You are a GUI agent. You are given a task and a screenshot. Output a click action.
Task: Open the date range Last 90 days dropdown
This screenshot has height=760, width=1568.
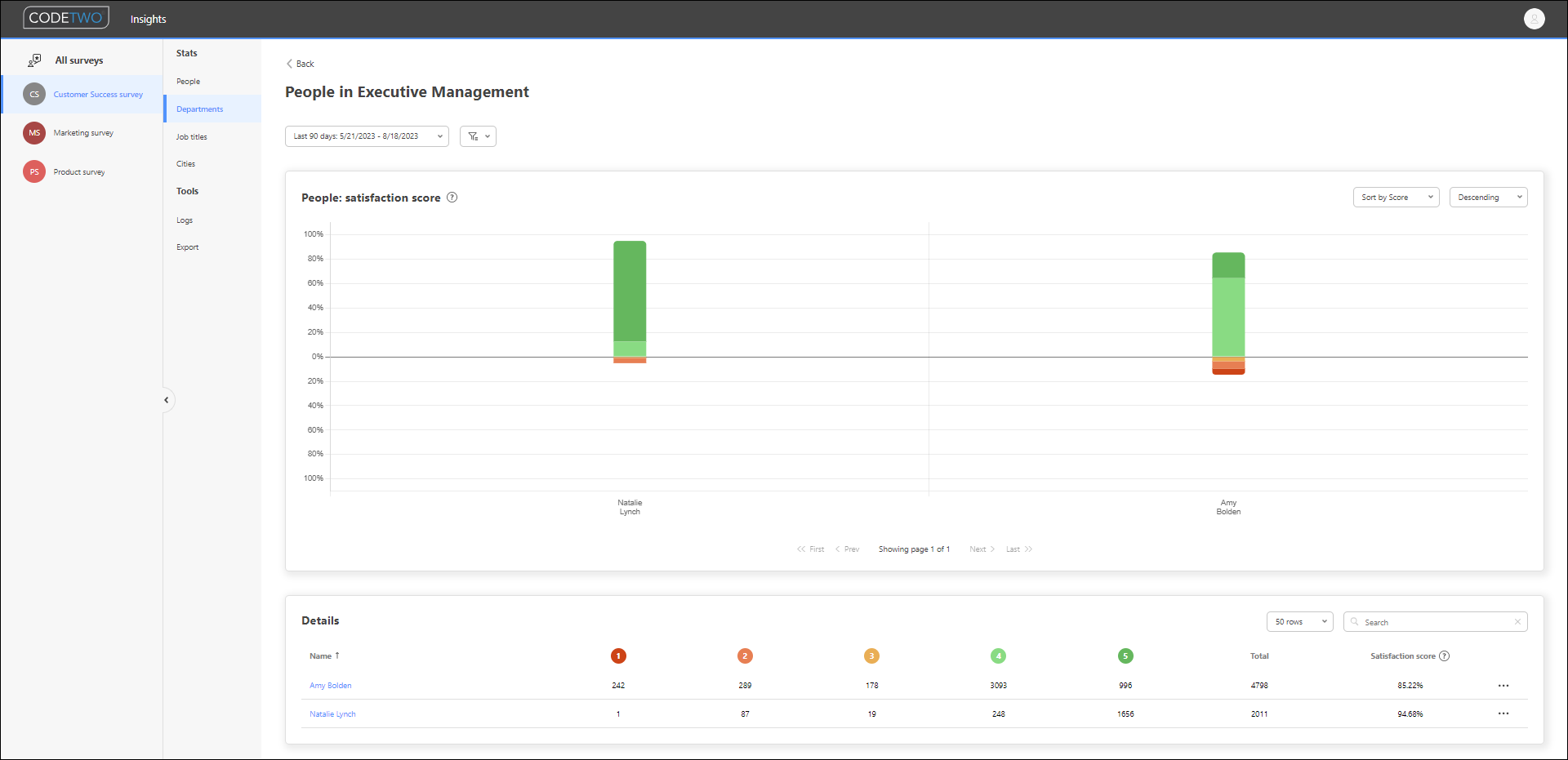[x=367, y=136]
